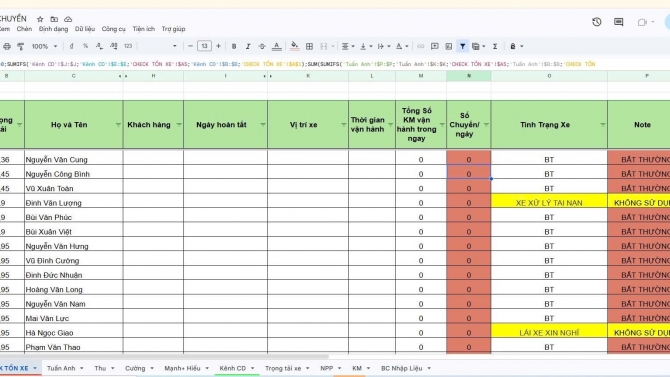Click the font size field showing 13
670x377 pixels.
pos(204,46)
